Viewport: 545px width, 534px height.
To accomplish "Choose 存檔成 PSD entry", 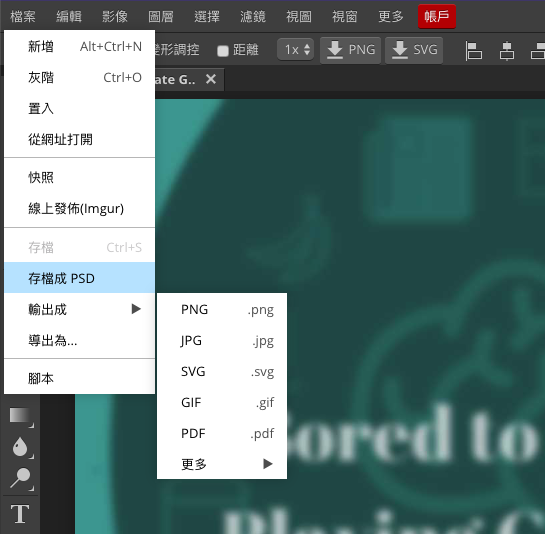I will pos(80,278).
